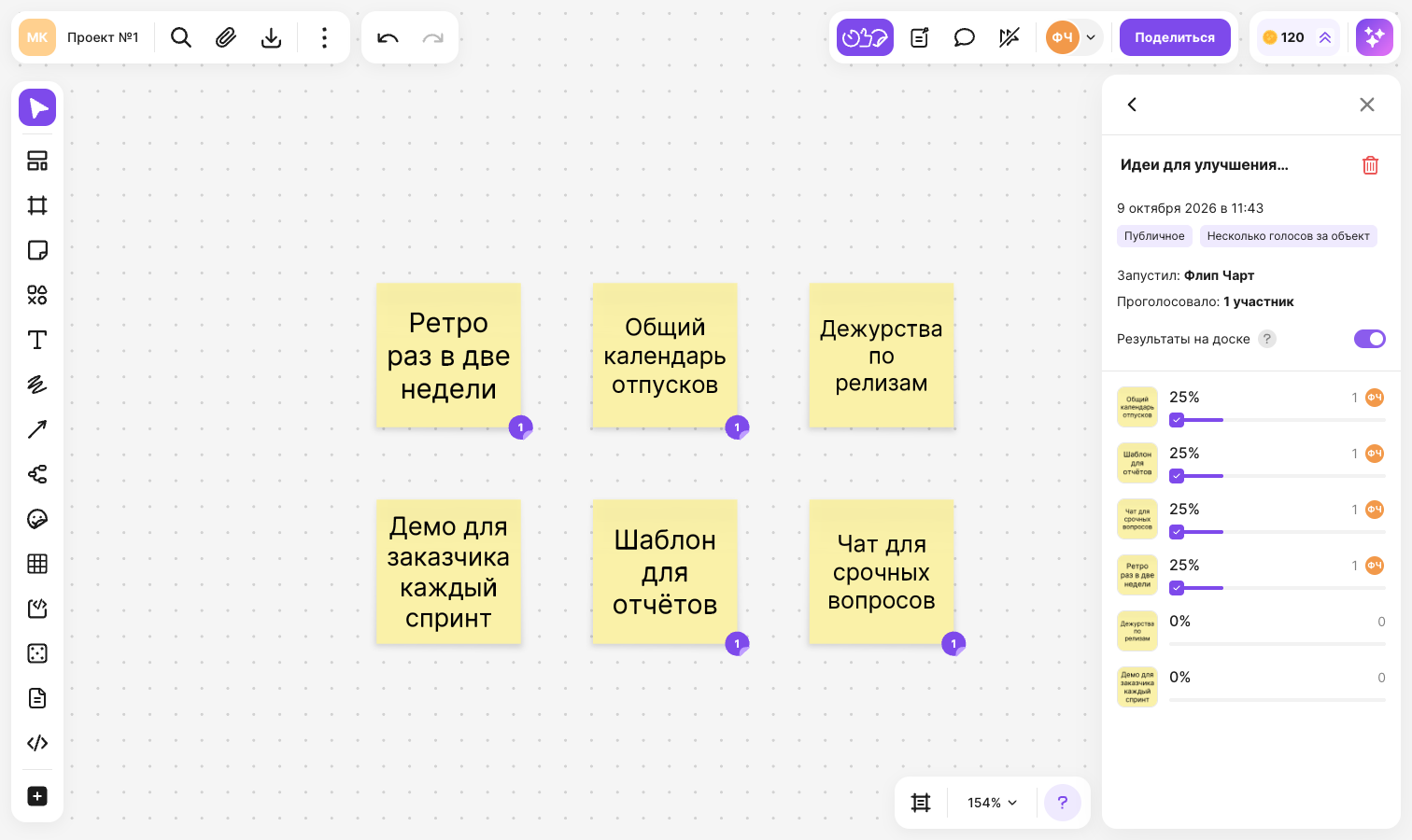Open the three-dot more options menu
Viewport: 1412px width, 840px height.
[324, 37]
